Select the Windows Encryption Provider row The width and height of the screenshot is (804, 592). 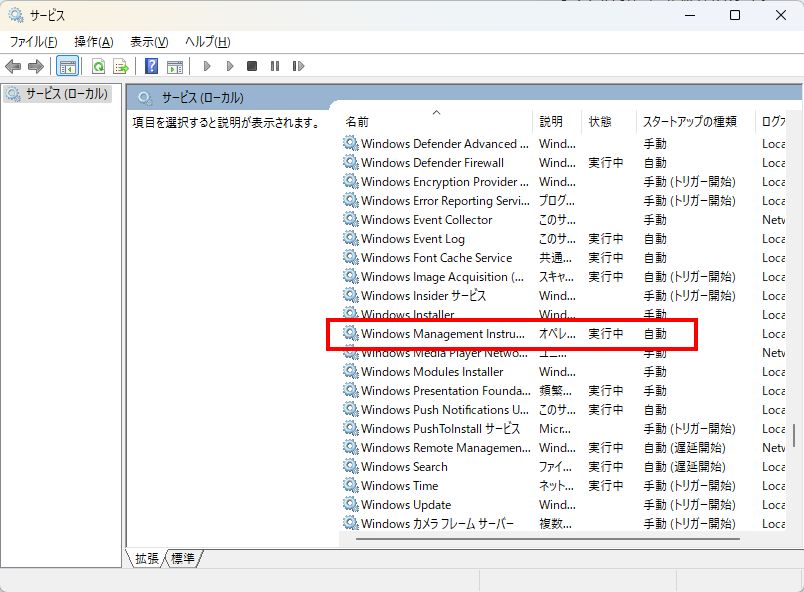point(563,181)
